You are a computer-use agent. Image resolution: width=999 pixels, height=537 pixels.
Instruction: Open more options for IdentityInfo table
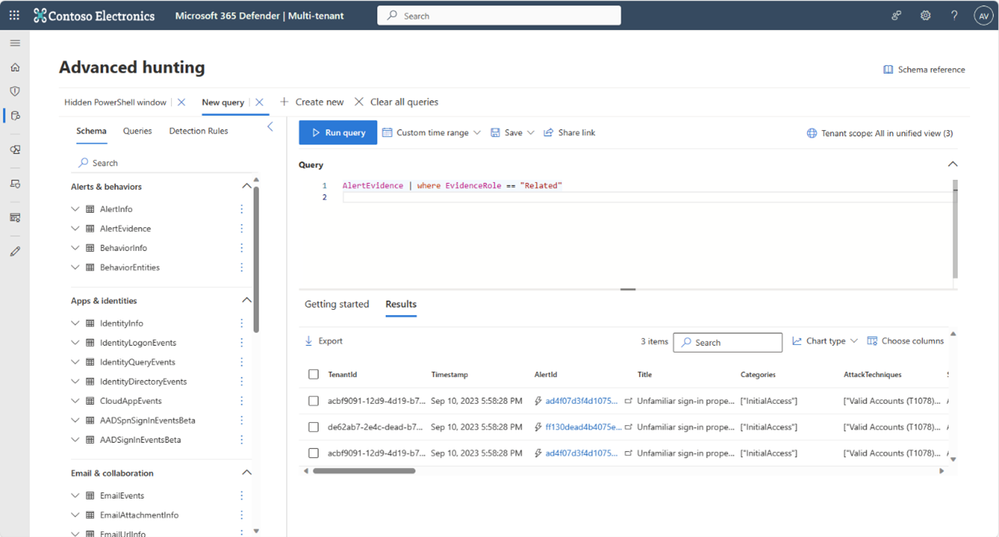click(x=241, y=324)
